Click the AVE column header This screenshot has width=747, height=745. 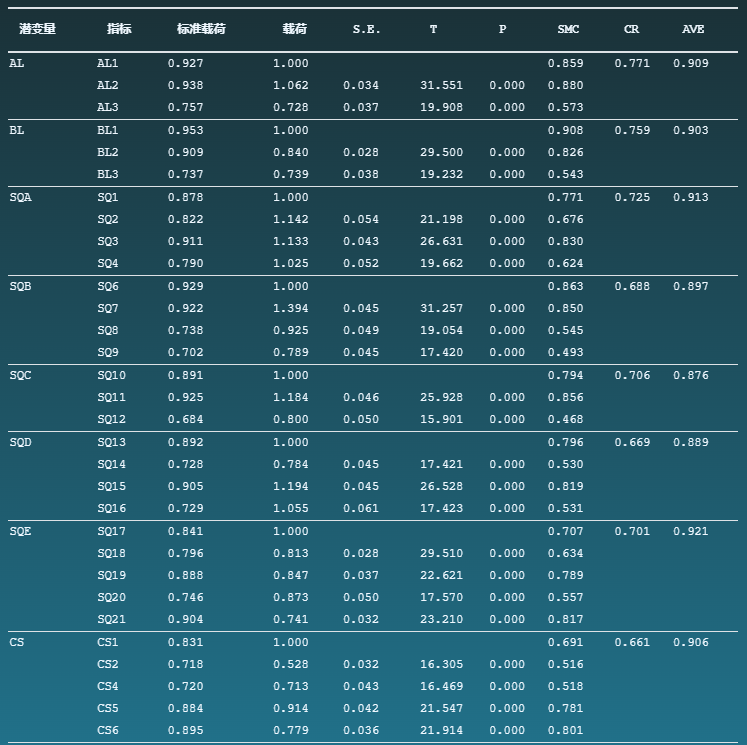coord(693,29)
